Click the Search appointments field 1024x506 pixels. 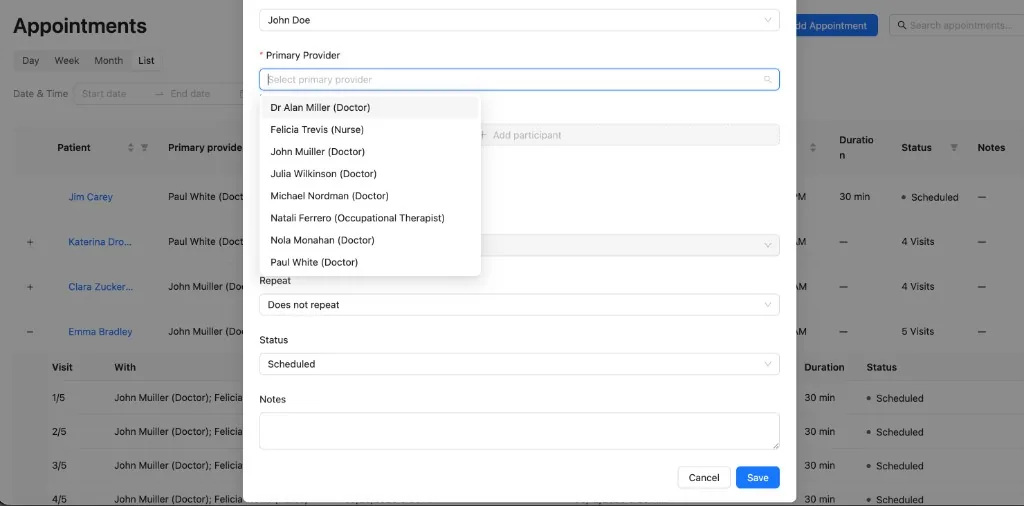(957, 25)
